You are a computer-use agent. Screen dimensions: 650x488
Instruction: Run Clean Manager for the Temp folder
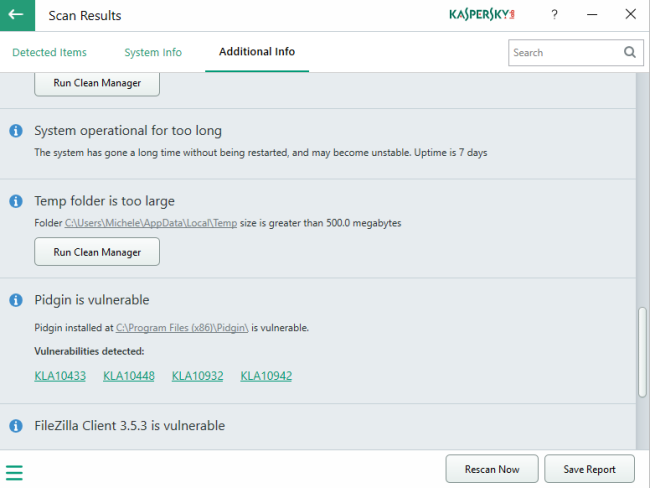pyautogui.click(x=97, y=252)
